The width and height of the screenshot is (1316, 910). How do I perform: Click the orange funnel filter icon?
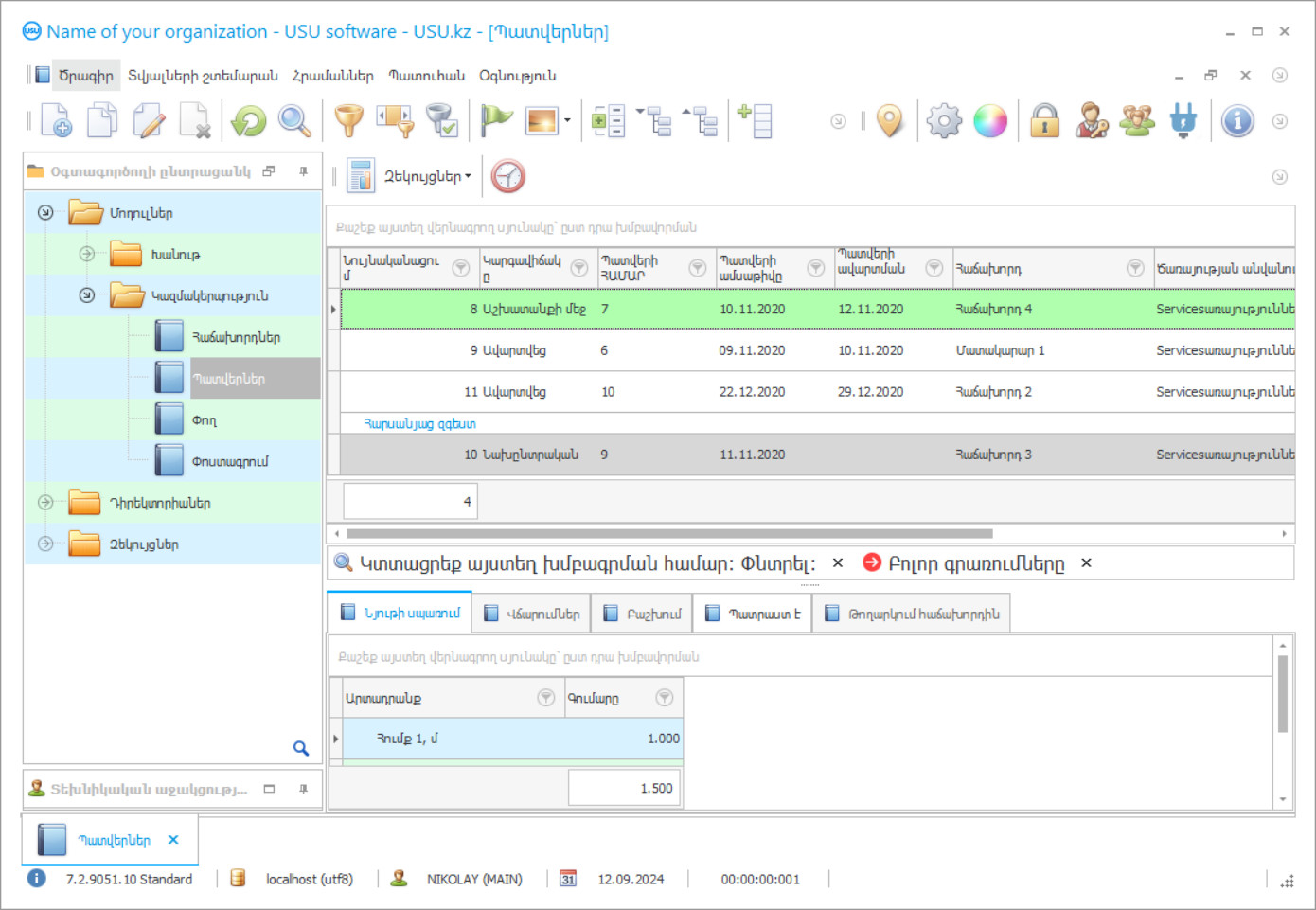[x=349, y=121]
